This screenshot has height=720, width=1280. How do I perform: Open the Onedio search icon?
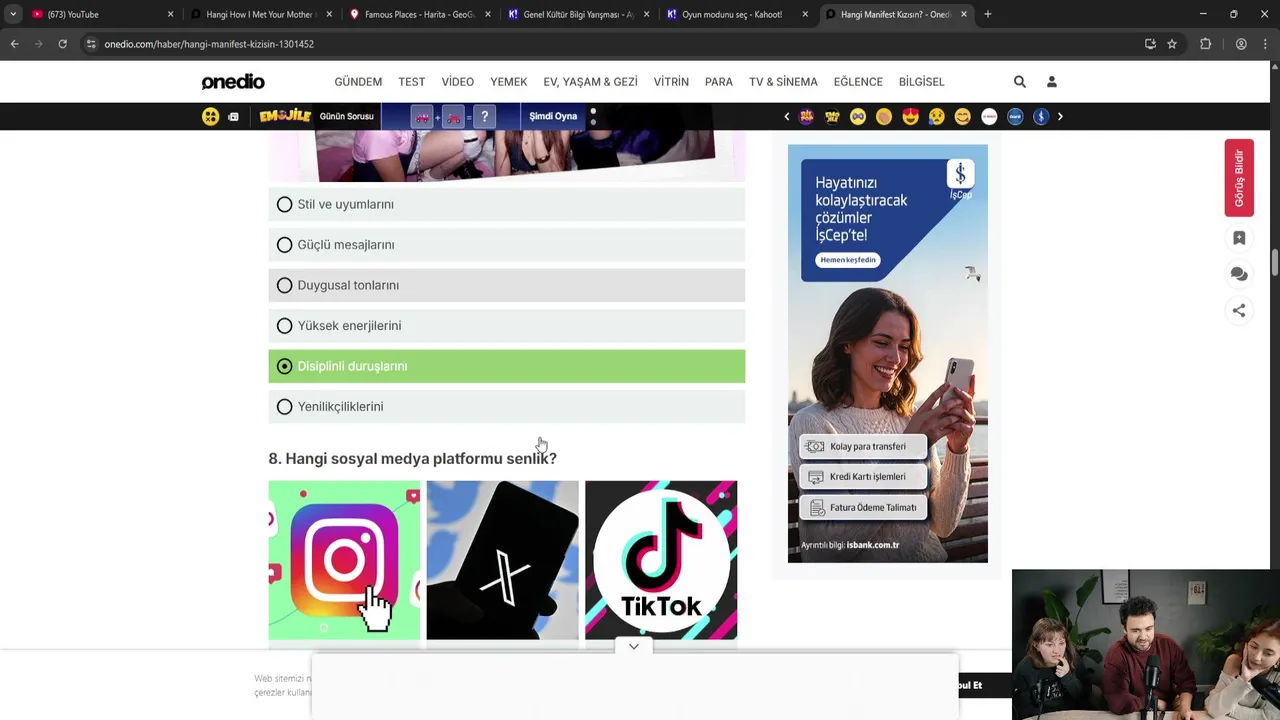[x=1019, y=82]
